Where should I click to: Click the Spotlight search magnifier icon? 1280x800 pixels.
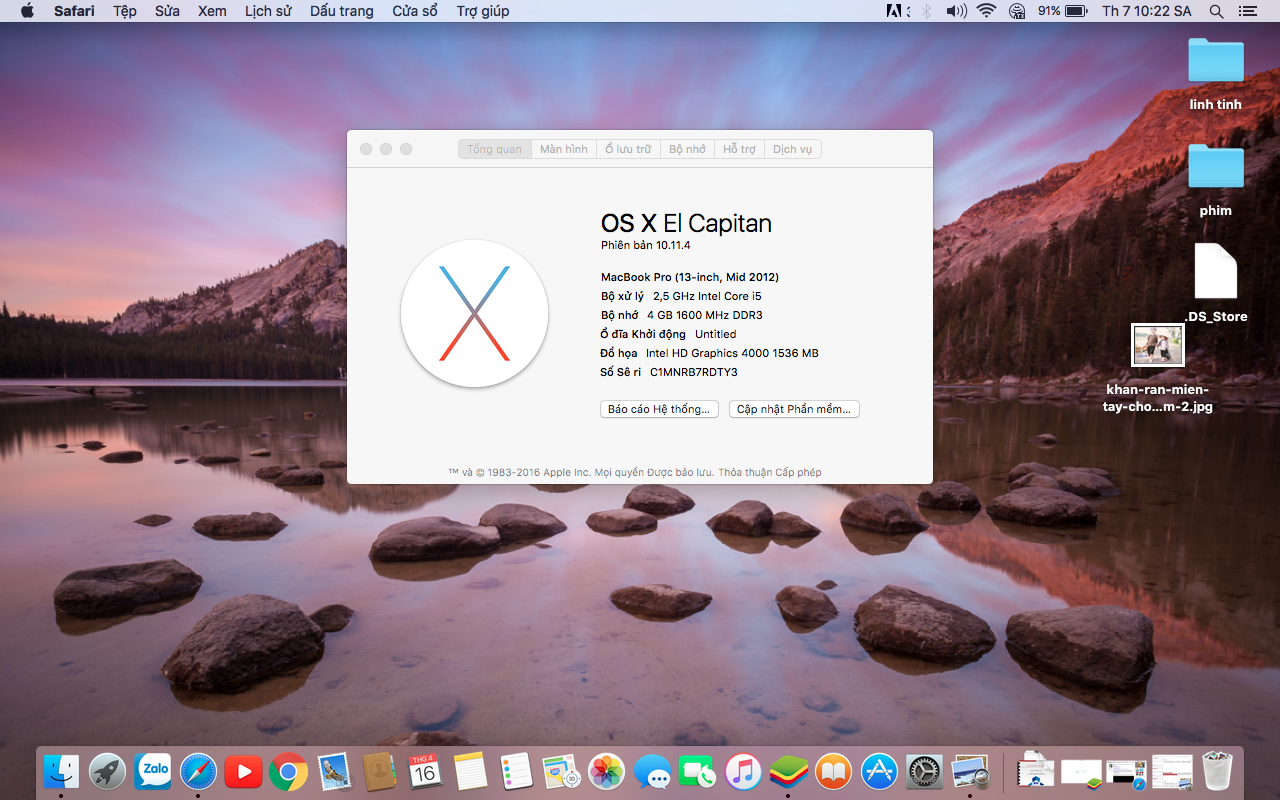1216,11
